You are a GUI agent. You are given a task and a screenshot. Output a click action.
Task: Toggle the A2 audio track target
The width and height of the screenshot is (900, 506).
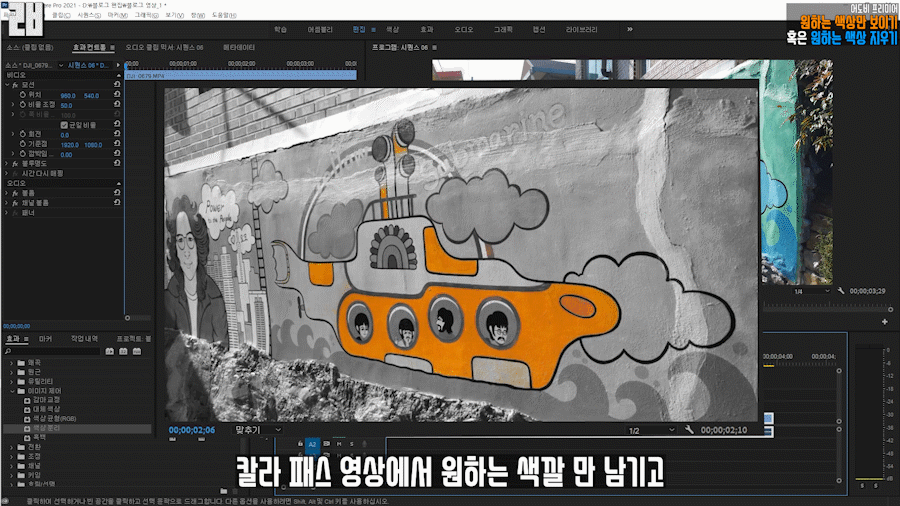(x=312, y=444)
